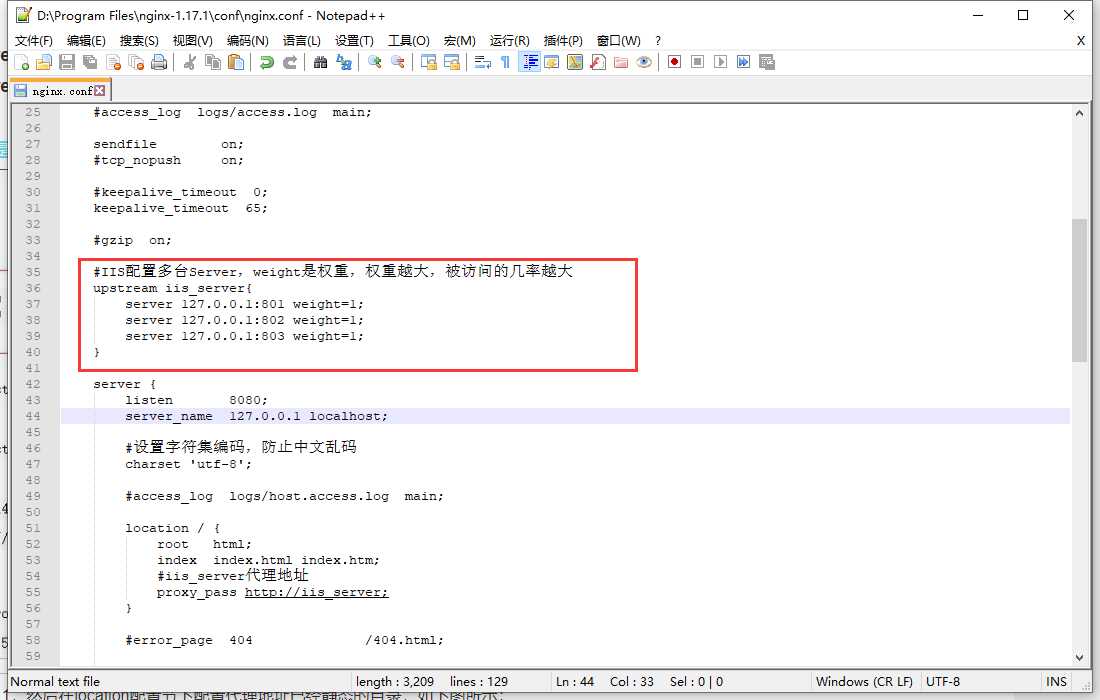Open the 工具(O) menu
Image resolution: width=1100 pixels, height=700 pixels.
coord(409,41)
